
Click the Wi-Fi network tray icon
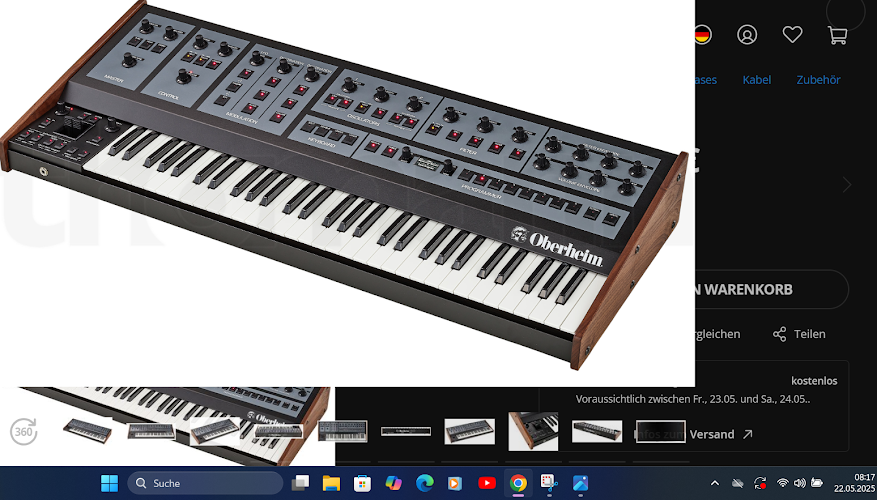(x=782, y=483)
